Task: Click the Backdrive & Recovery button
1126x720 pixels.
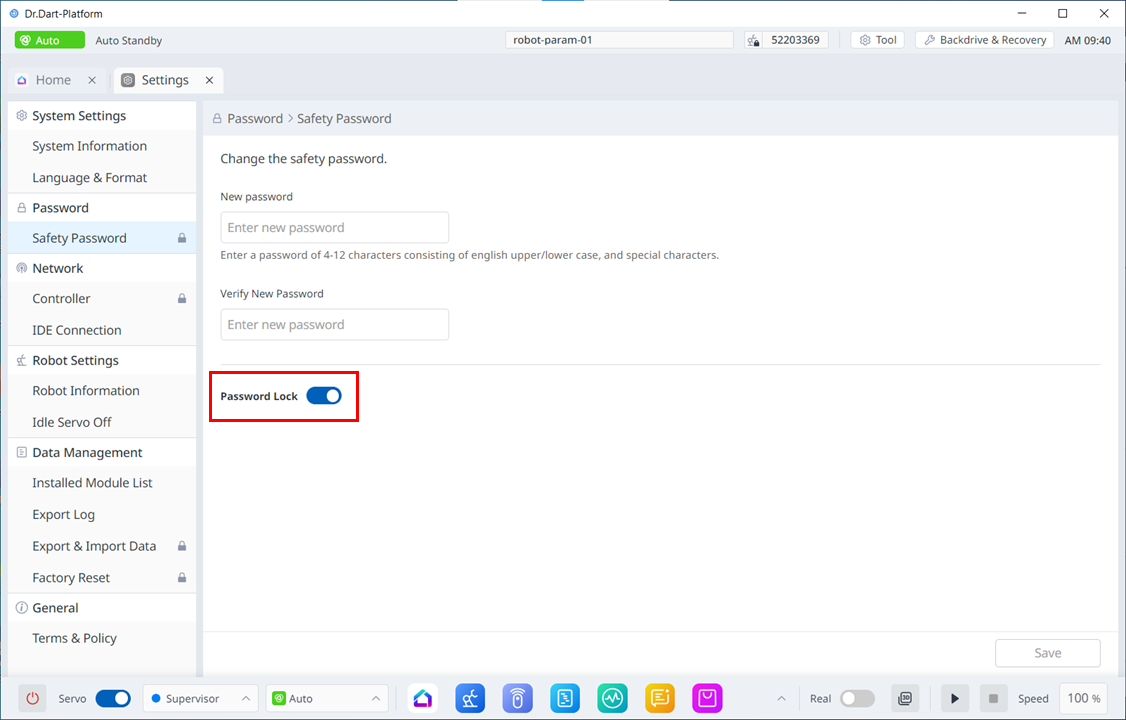Action: [984, 40]
